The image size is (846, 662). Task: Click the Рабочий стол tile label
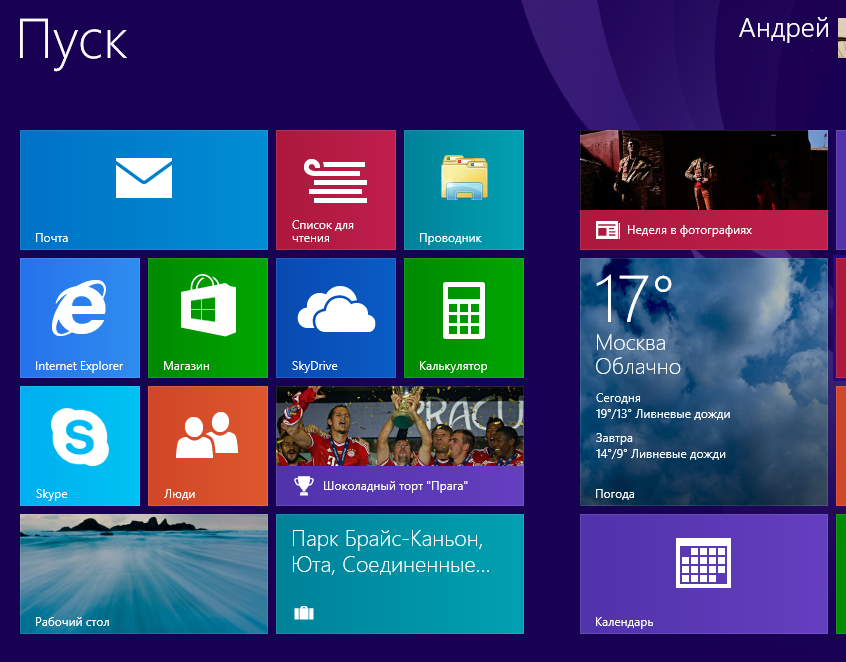click(72, 622)
